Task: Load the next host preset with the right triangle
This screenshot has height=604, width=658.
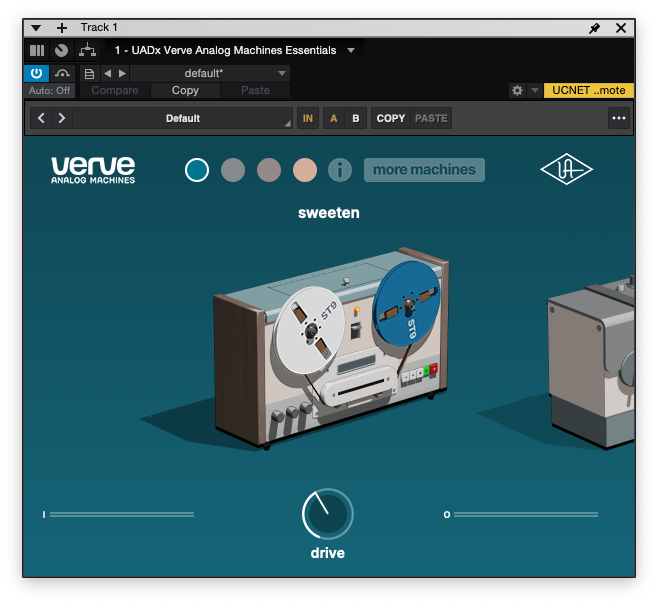Action: tap(122, 73)
